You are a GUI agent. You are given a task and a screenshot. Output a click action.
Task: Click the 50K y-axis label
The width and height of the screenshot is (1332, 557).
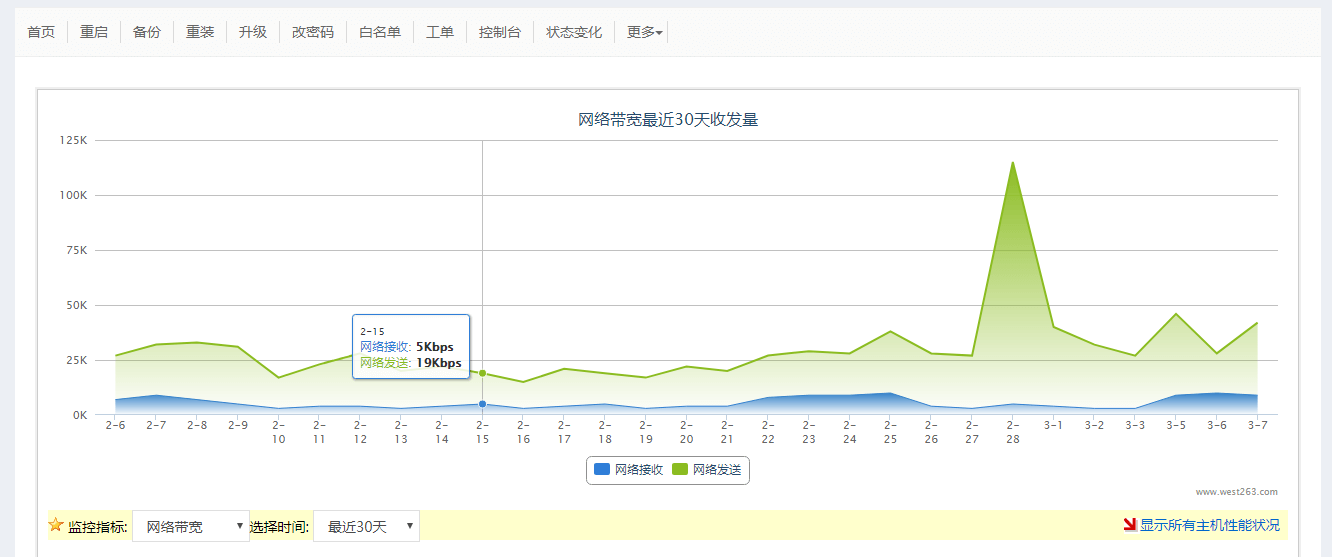point(77,305)
